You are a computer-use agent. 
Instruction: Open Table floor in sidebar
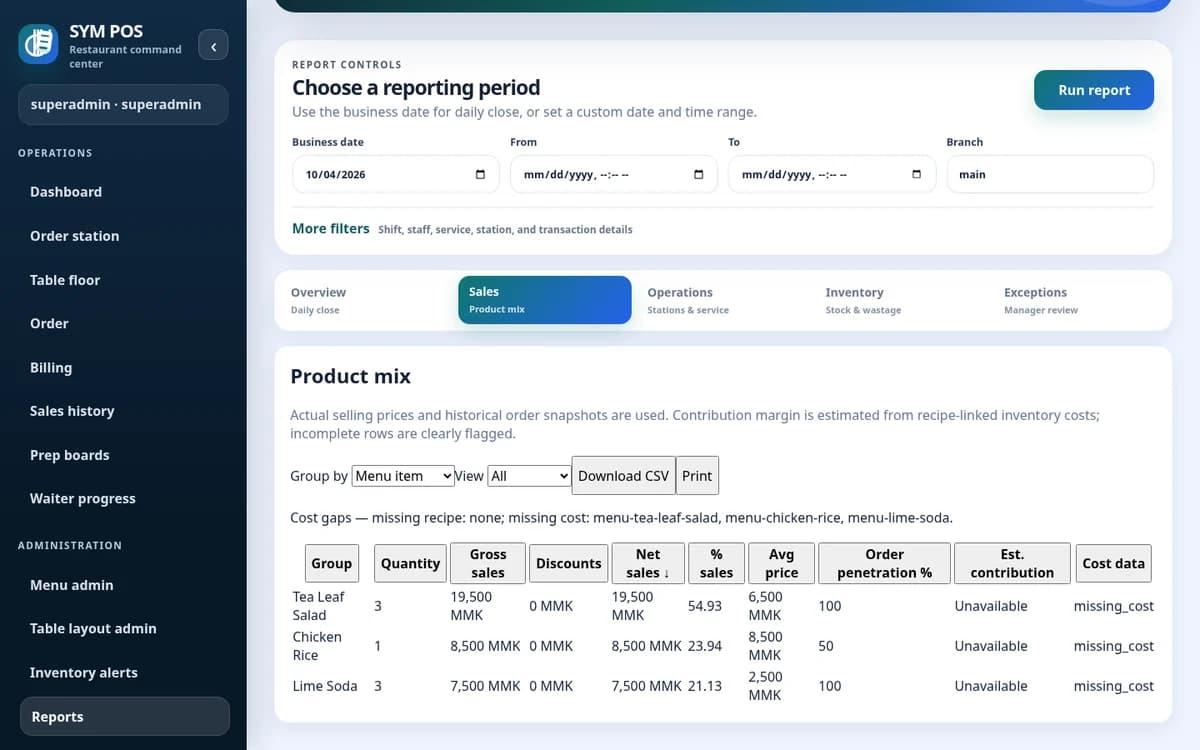click(x=124, y=280)
